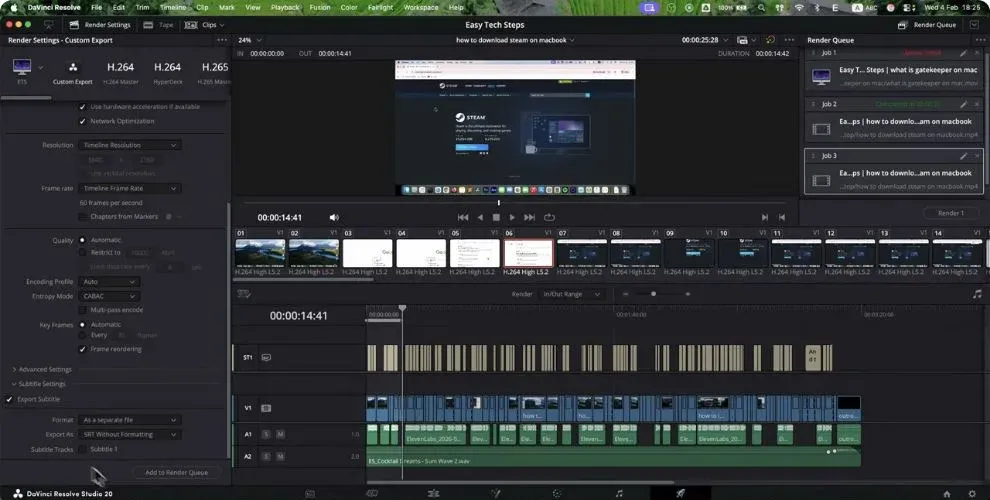Stop playback in the viewer
Image resolution: width=990 pixels, height=500 pixels.
pos(496,217)
